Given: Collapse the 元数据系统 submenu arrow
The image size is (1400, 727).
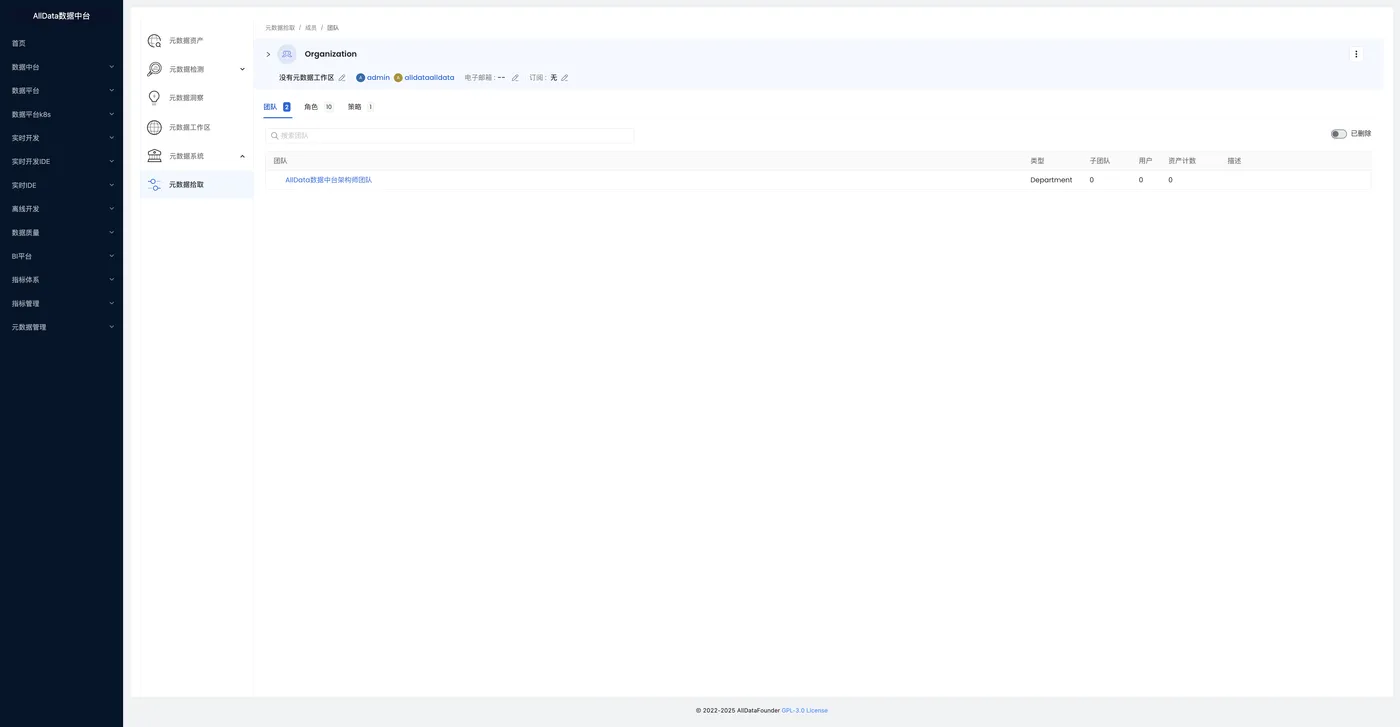Looking at the screenshot, I should 242,156.
